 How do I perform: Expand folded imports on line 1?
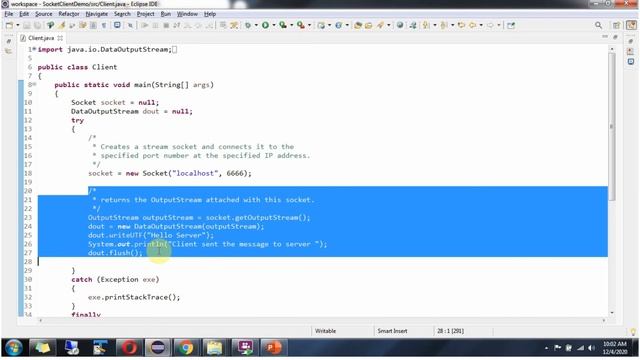pos(34,49)
